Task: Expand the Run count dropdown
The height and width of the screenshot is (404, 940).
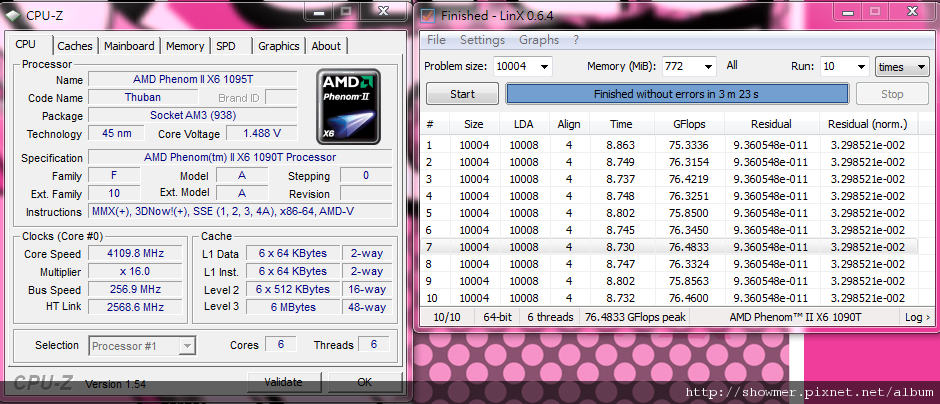Action: click(x=861, y=67)
